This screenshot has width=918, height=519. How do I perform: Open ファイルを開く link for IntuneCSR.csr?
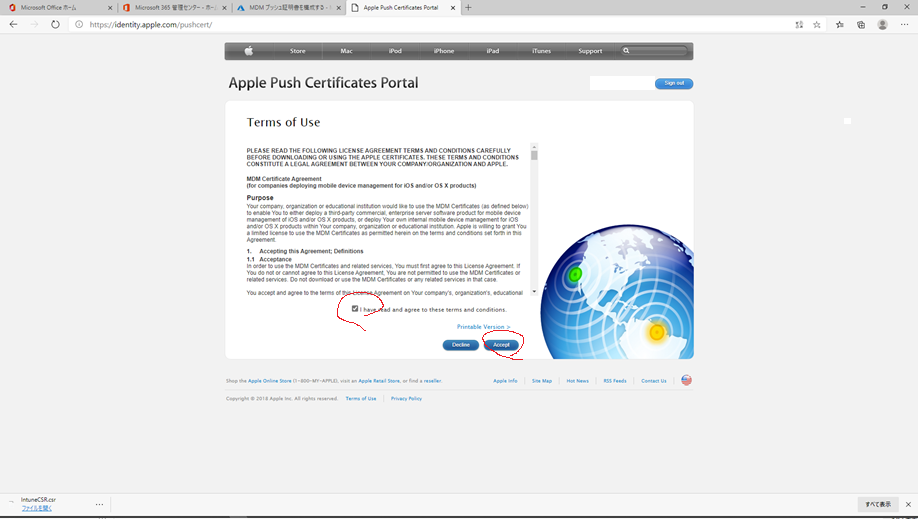coord(37,508)
